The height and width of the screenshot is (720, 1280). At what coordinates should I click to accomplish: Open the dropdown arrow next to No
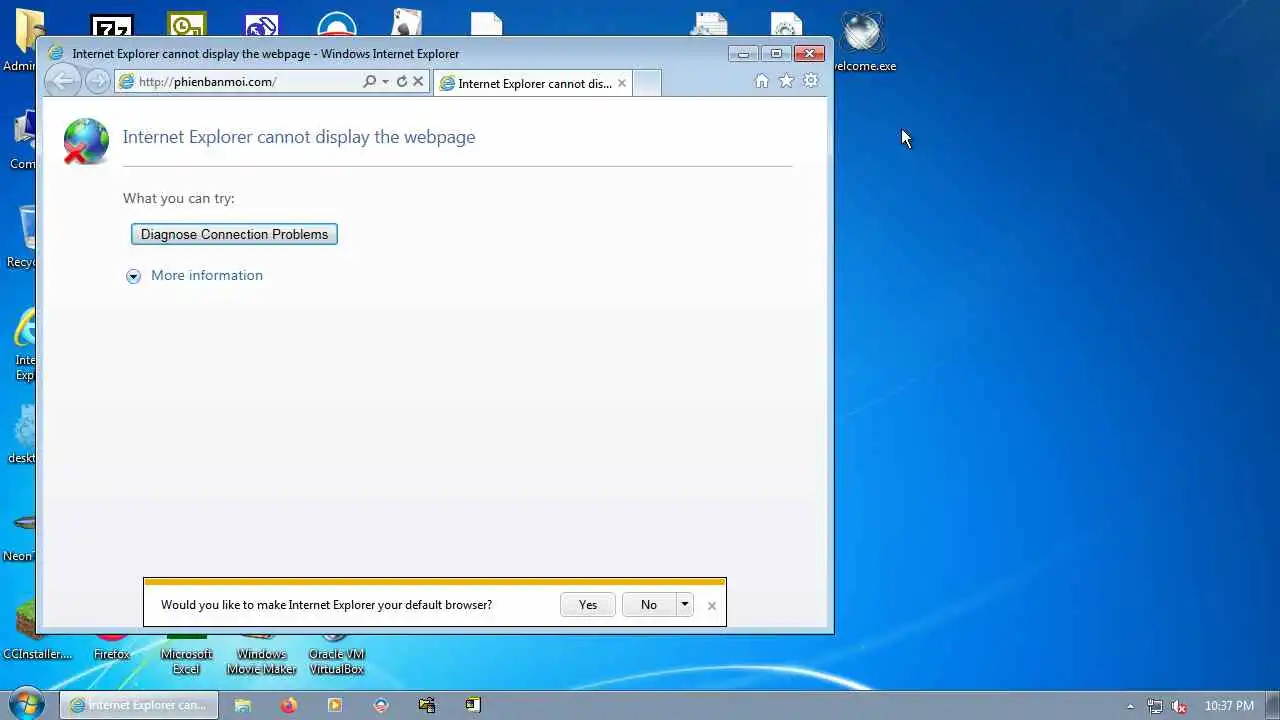(x=685, y=605)
